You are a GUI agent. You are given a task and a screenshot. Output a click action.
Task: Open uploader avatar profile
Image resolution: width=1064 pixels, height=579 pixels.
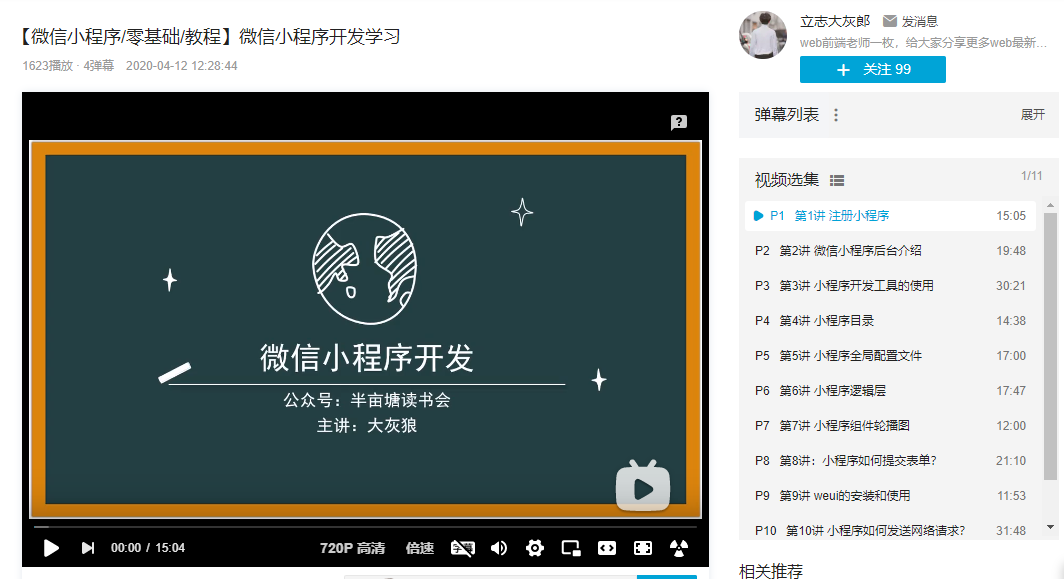(x=763, y=35)
